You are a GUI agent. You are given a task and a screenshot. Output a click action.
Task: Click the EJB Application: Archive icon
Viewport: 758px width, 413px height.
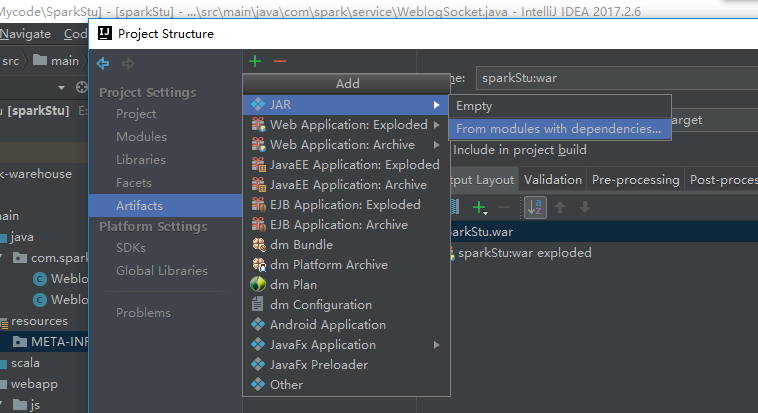(259, 224)
